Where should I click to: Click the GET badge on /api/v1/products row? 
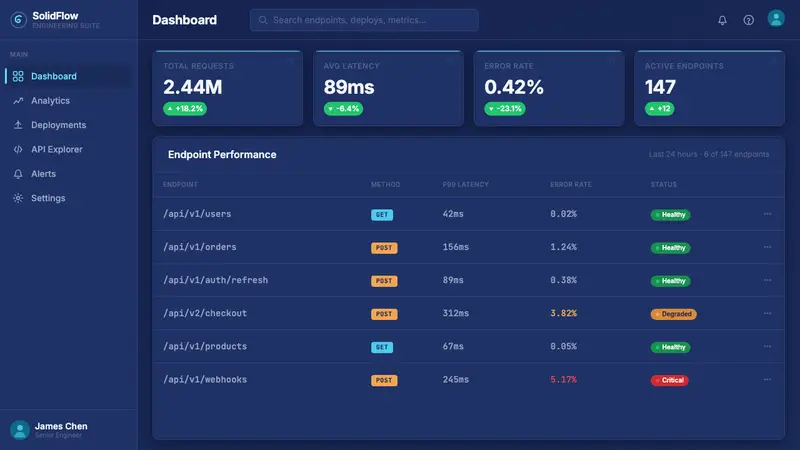click(382, 347)
